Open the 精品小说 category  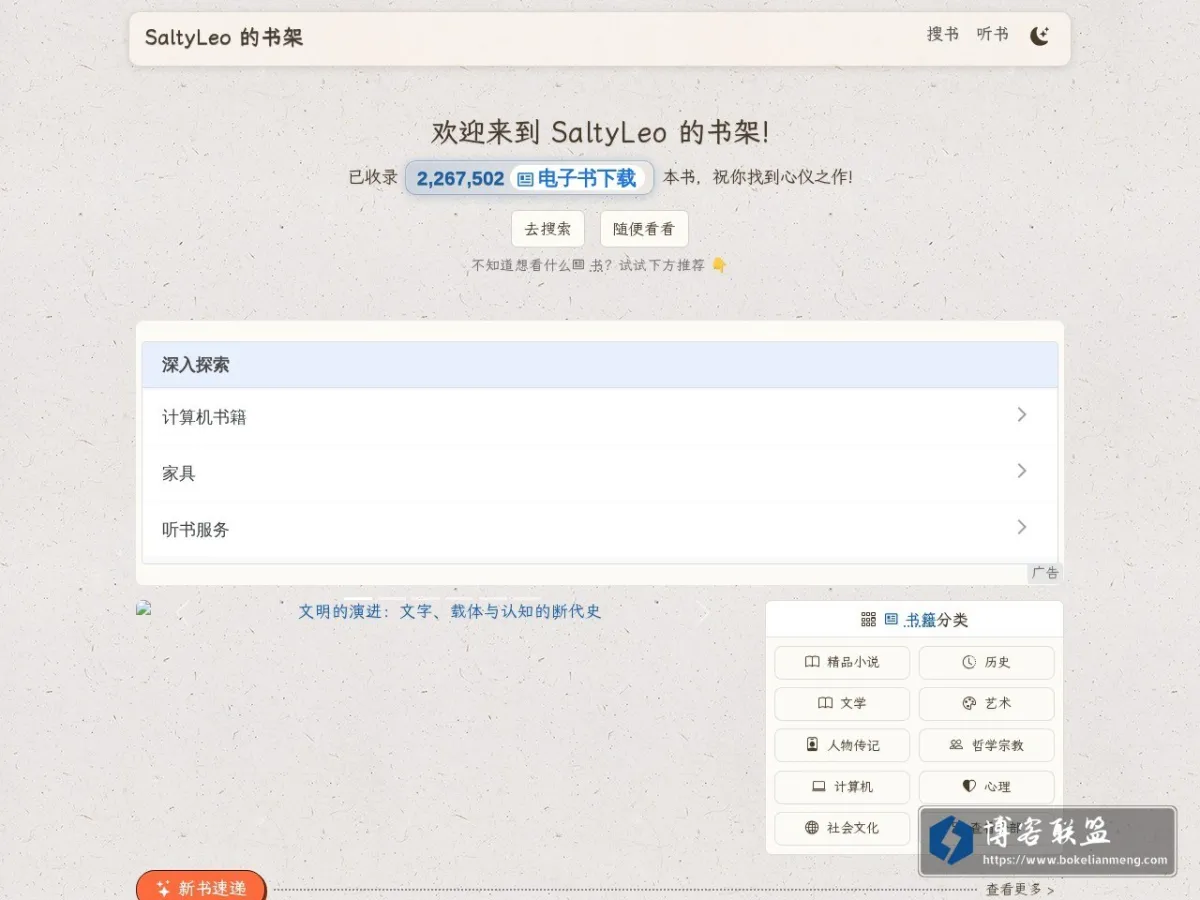coord(842,662)
